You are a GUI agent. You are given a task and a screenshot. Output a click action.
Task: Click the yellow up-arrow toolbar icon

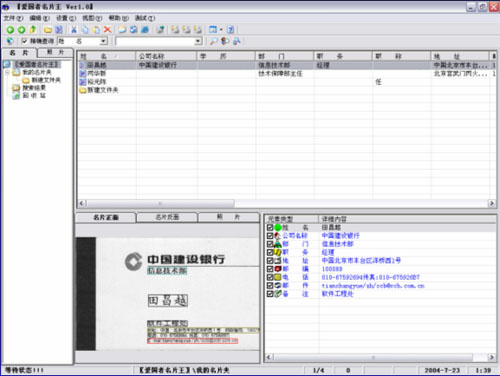click(x=33, y=30)
